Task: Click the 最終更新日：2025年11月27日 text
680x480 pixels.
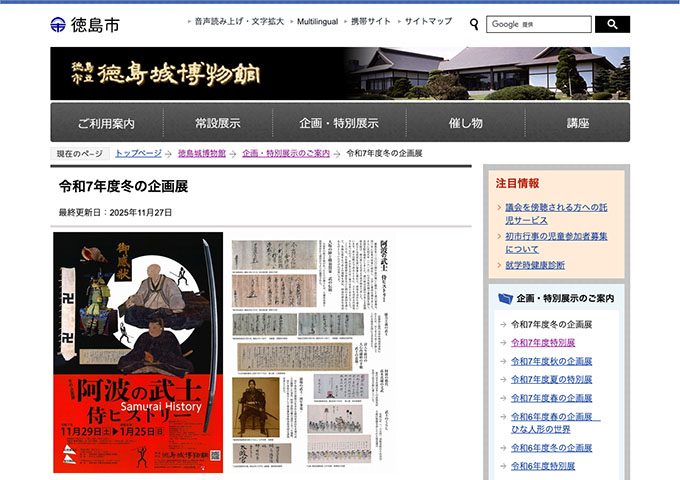Action: click(x=115, y=212)
